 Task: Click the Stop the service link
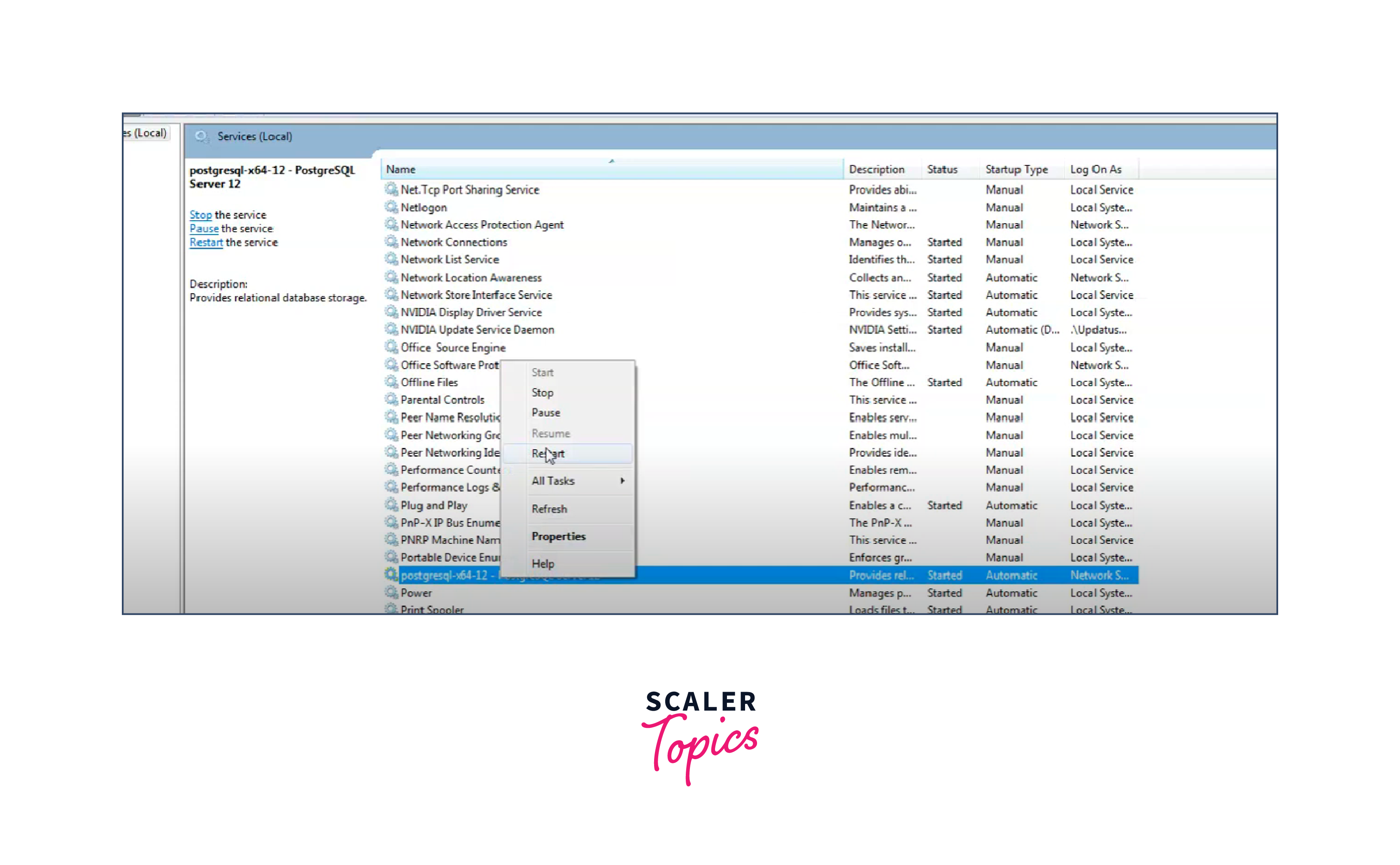200,215
